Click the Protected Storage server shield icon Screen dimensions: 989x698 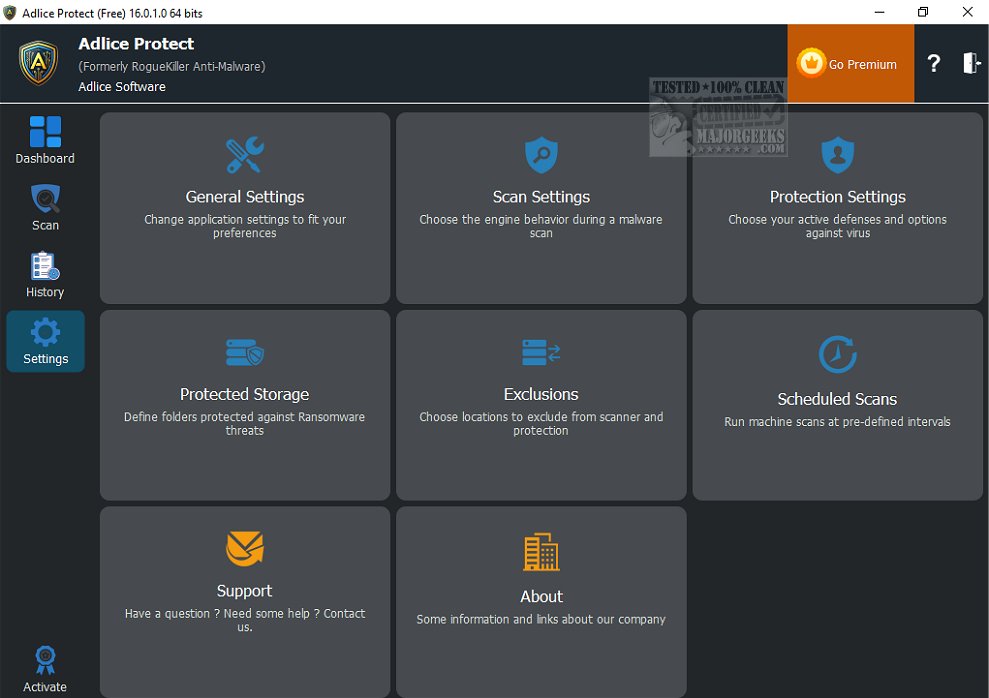[245, 352]
